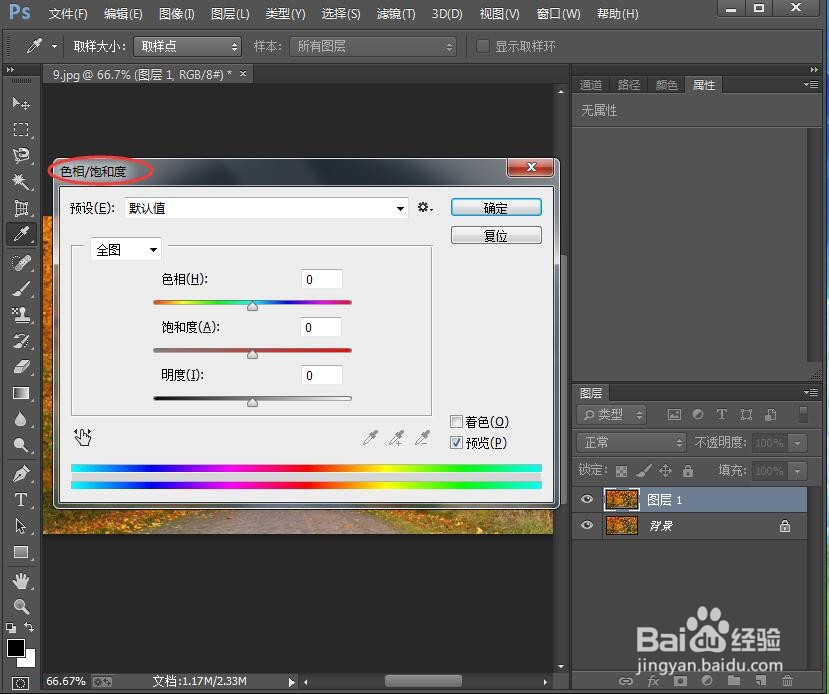Viewport: 829px width, 694px height.
Task: Open the 预设 preset dropdown
Action: [x=266, y=208]
